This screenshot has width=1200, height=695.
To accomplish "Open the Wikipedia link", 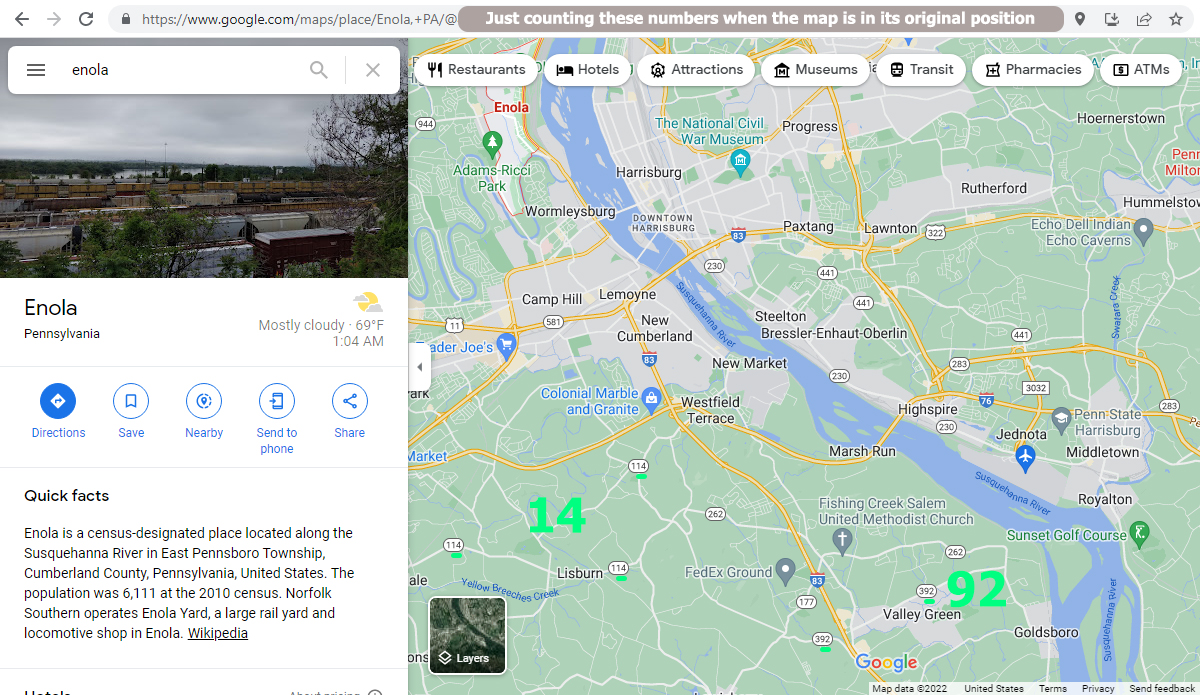I will [218, 633].
